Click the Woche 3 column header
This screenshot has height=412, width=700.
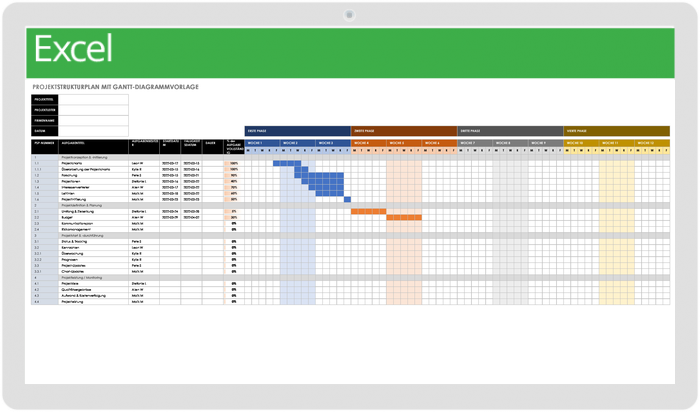(333, 143)
